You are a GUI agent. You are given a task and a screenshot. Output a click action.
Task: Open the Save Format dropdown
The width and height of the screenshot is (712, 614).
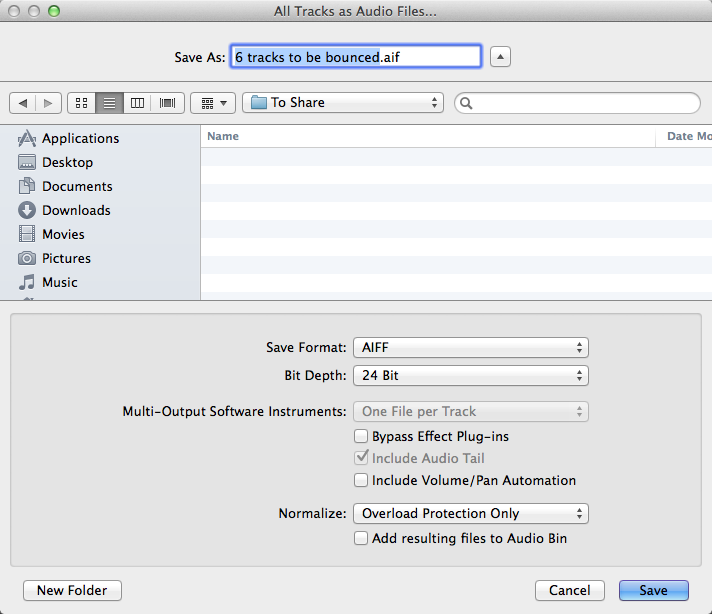click(x=470, y=348)
